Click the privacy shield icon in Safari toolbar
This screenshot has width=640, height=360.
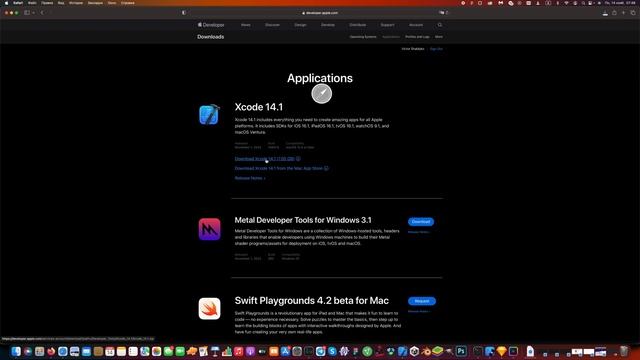tap(184, 13)
